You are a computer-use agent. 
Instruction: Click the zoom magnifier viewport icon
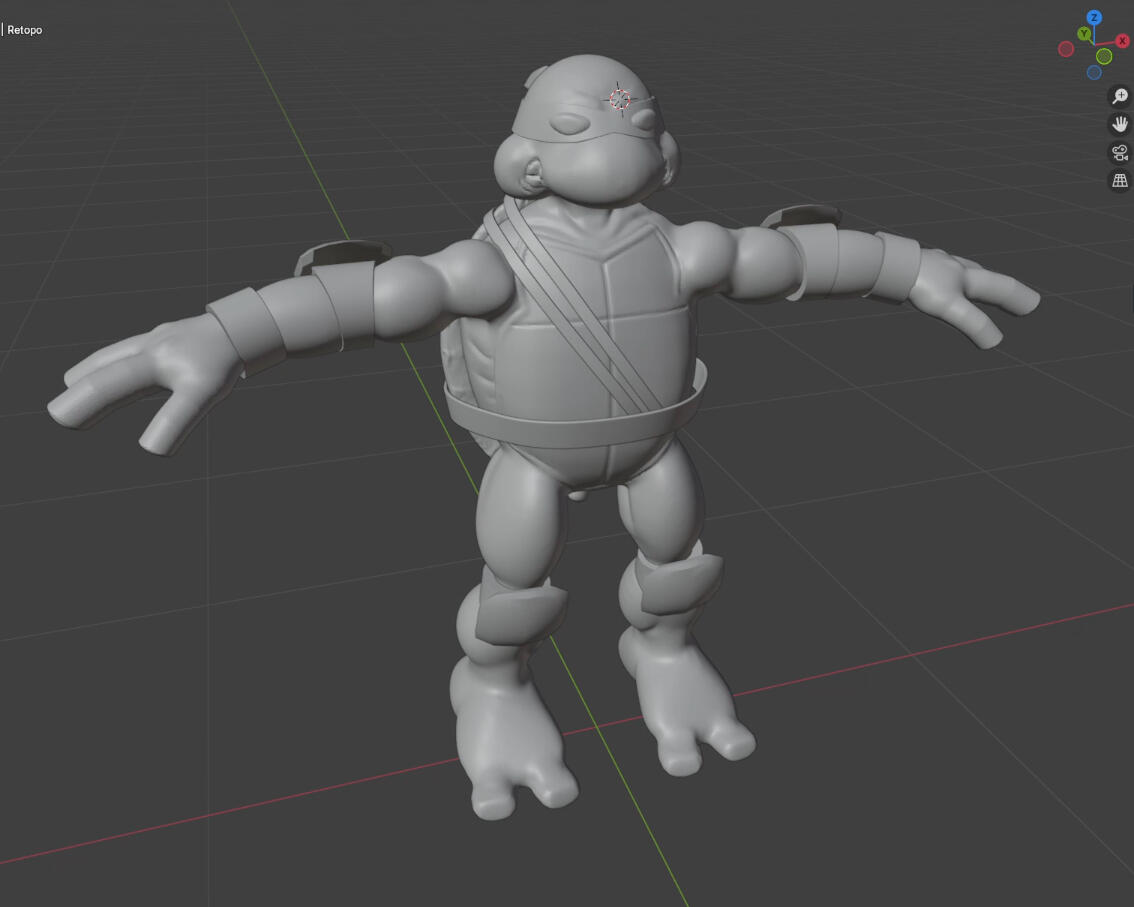(1120, 96)
